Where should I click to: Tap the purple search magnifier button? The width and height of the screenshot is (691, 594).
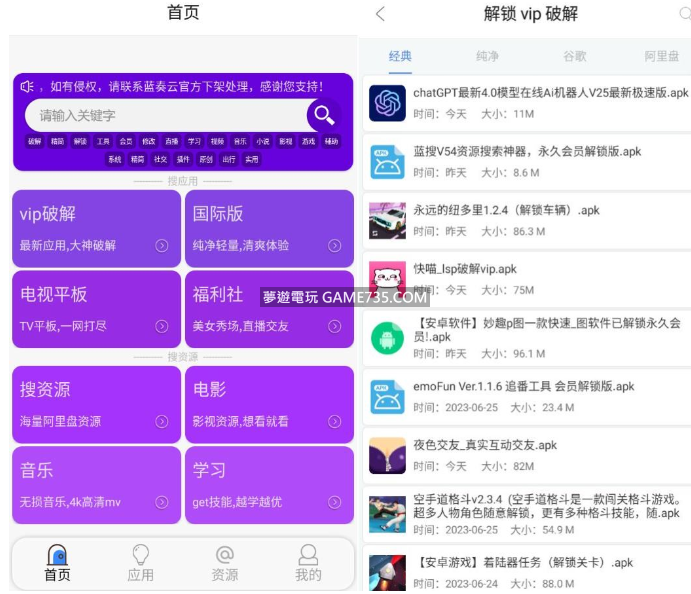pos(324,115)
